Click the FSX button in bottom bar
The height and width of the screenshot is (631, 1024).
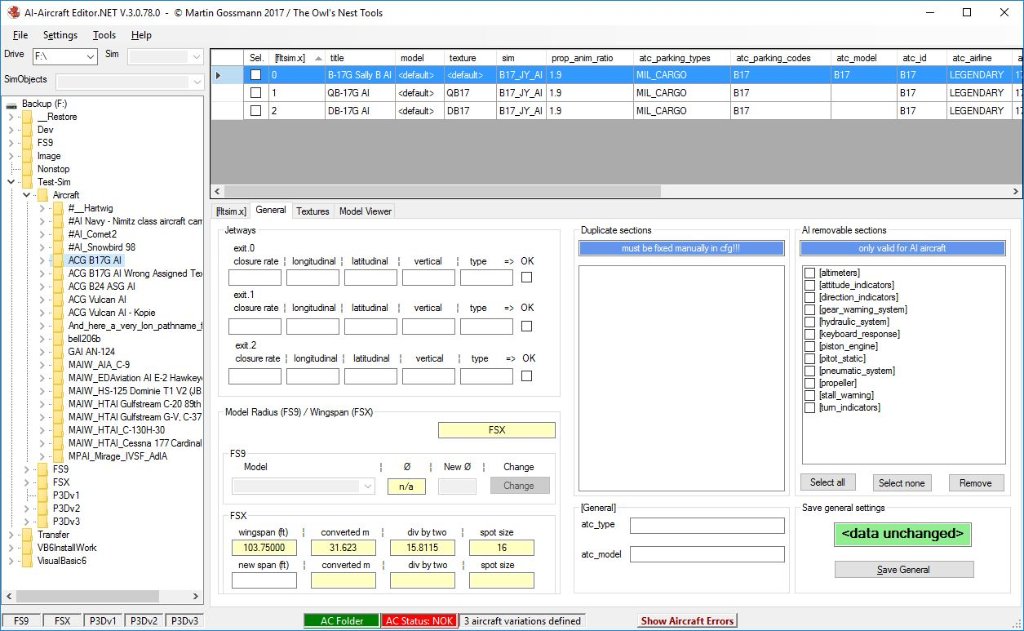[62, 621]
